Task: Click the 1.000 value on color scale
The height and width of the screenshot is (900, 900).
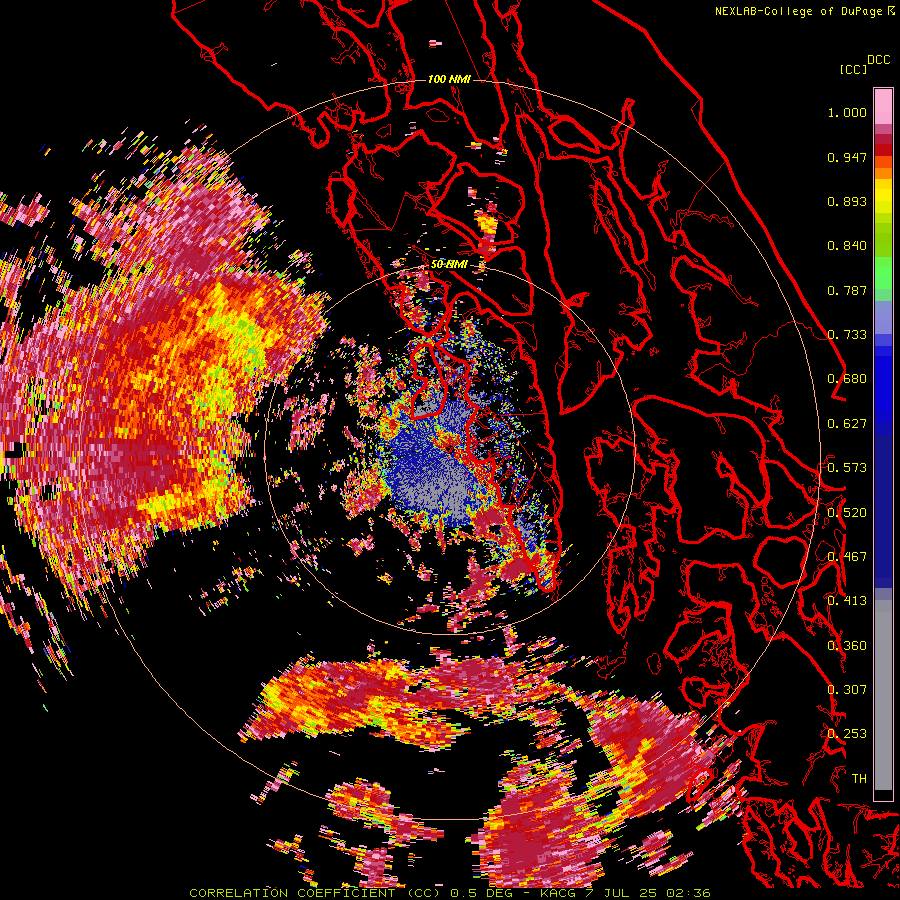Action: point(847,112)
